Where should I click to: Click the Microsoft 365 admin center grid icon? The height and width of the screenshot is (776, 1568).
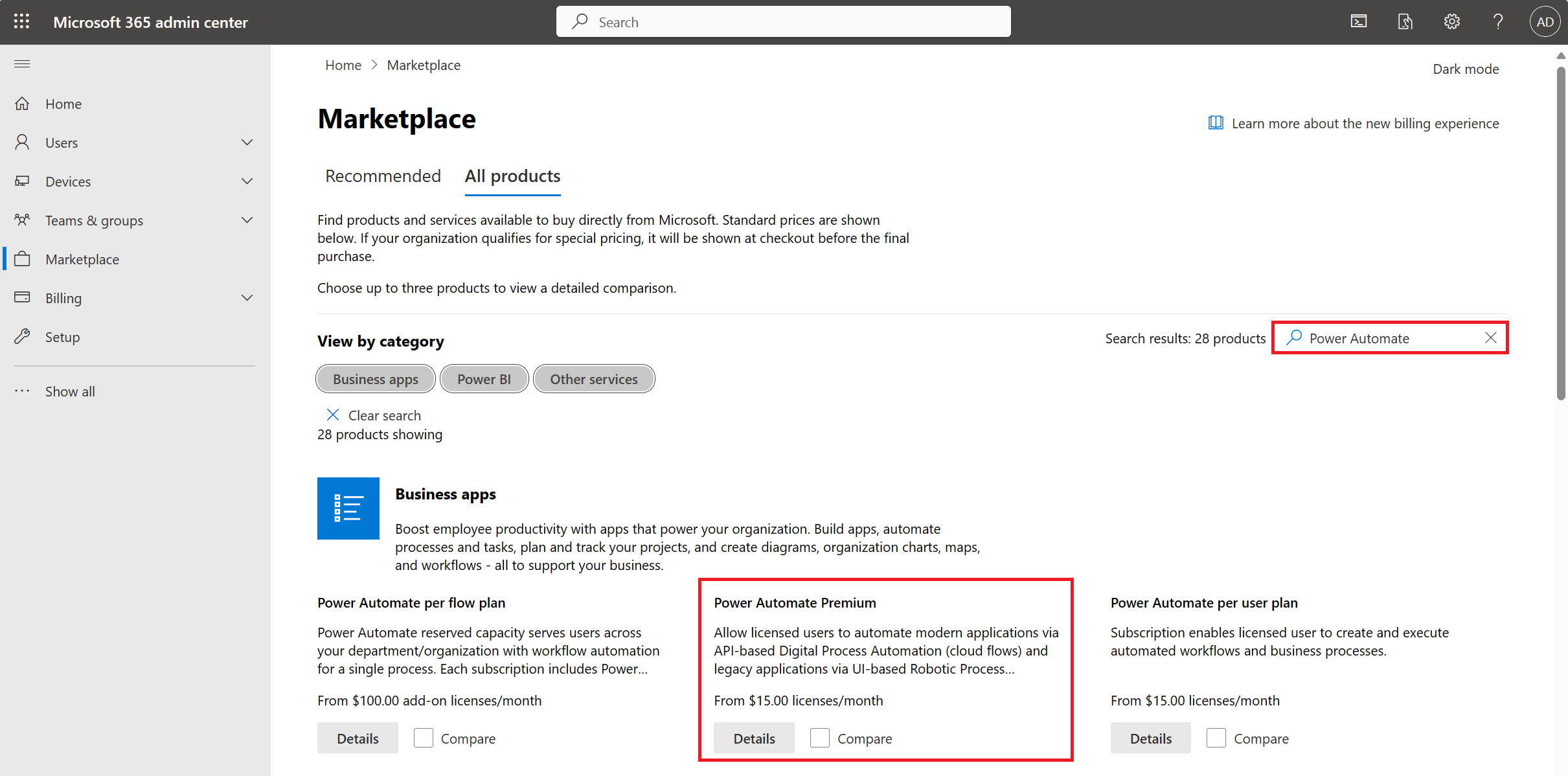point(21,21)
